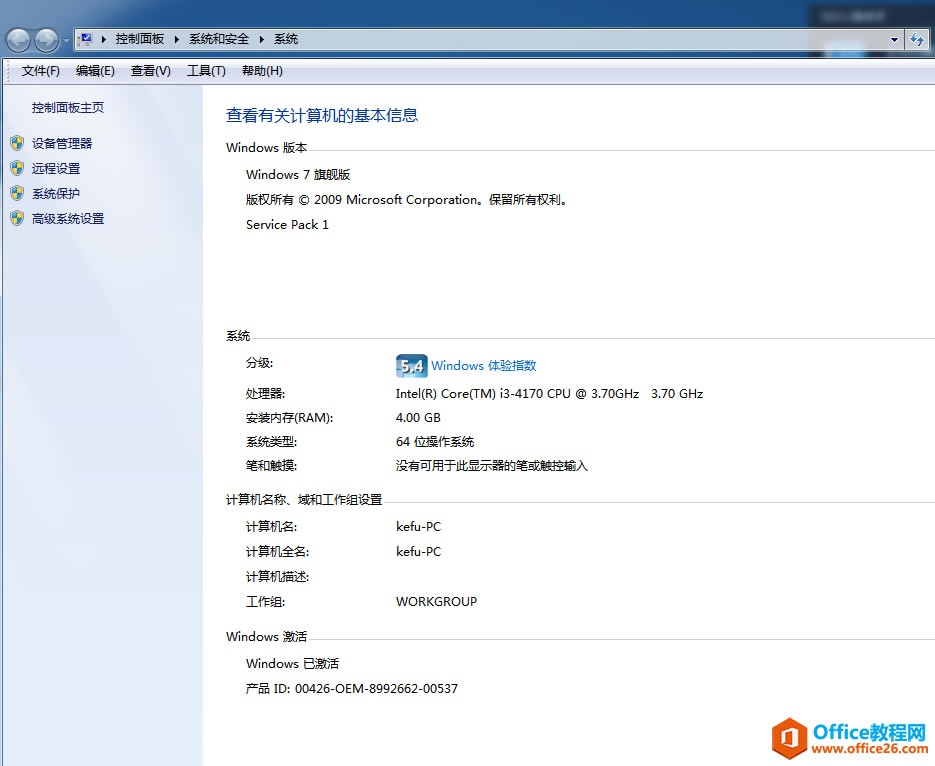The height and width of the screenshot is (766, 935).
Task: Open address bar history dropdown arrow
Action: pos(894,40)
